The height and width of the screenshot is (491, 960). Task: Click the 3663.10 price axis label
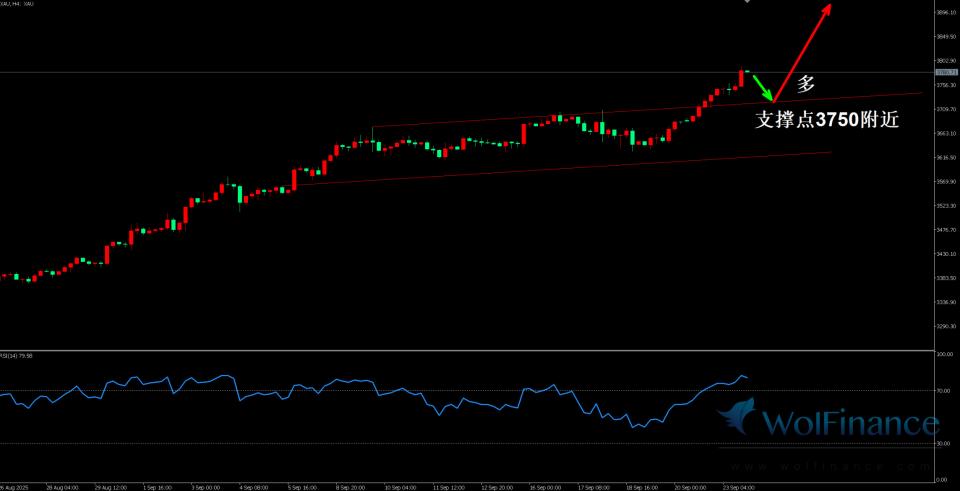tap(947, 133)
